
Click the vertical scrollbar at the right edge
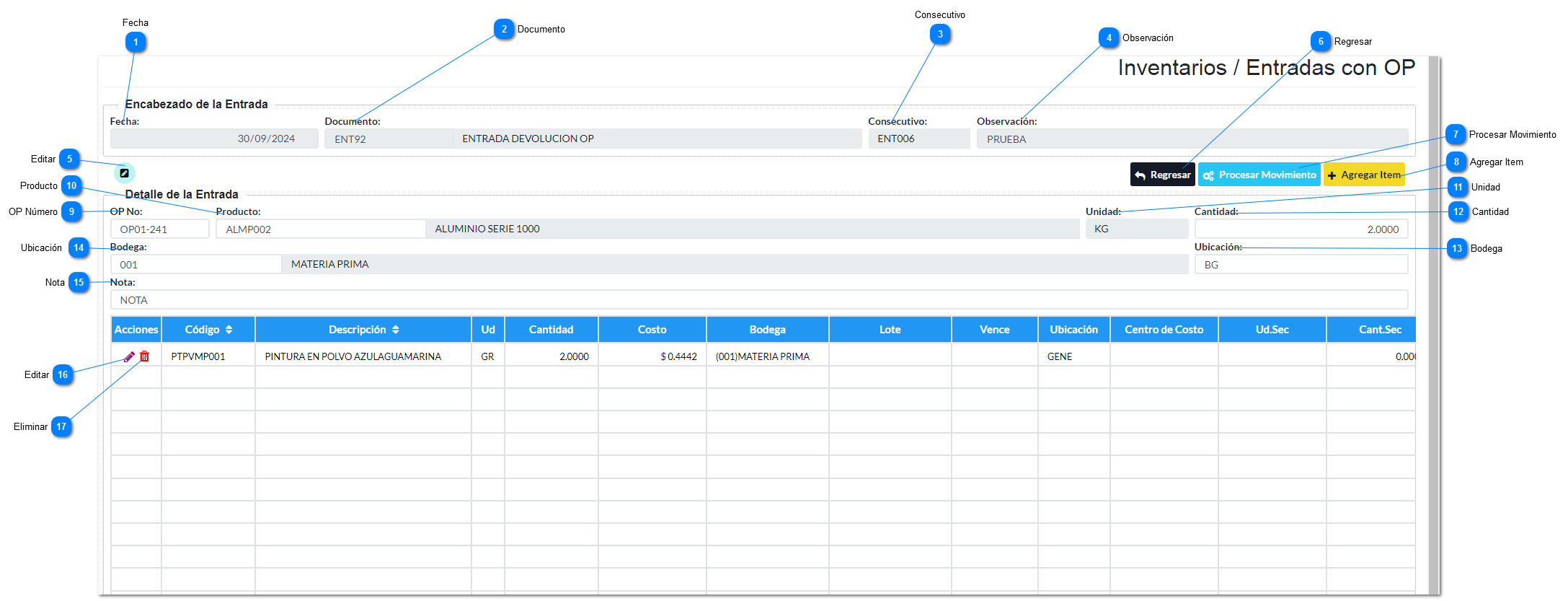1434,325
